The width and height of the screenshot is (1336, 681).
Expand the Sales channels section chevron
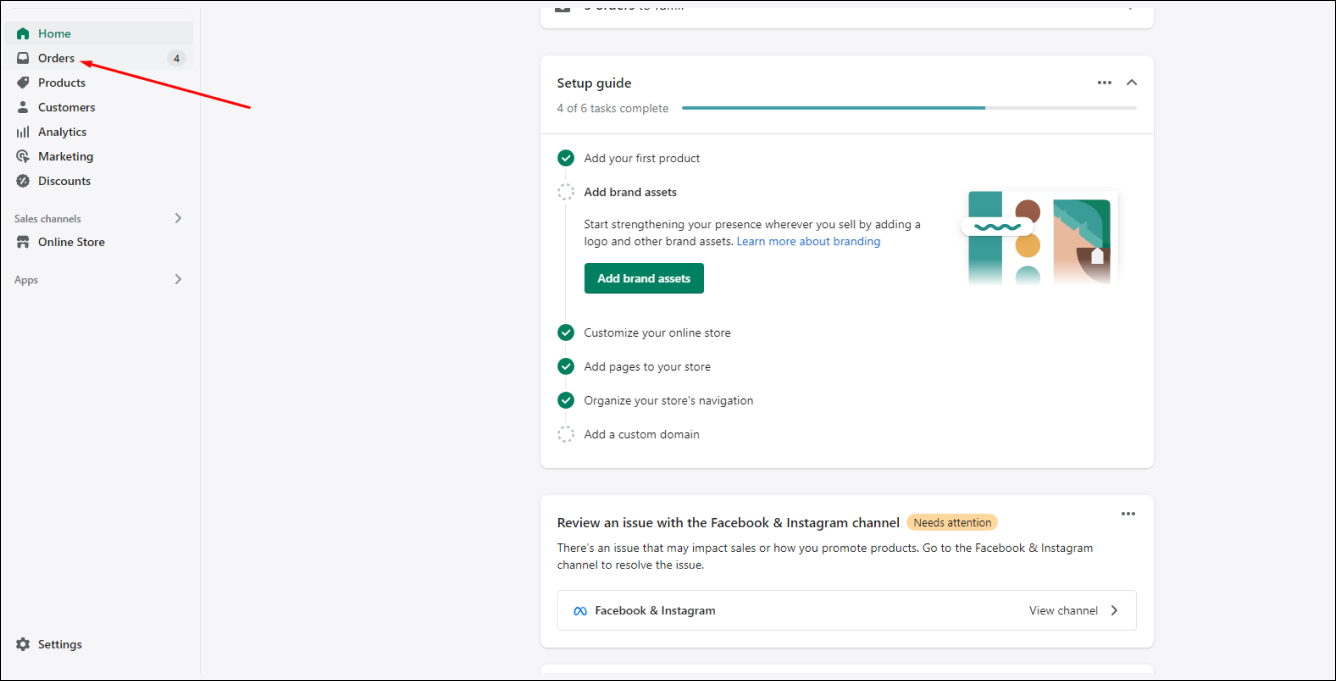pos(178,218)
